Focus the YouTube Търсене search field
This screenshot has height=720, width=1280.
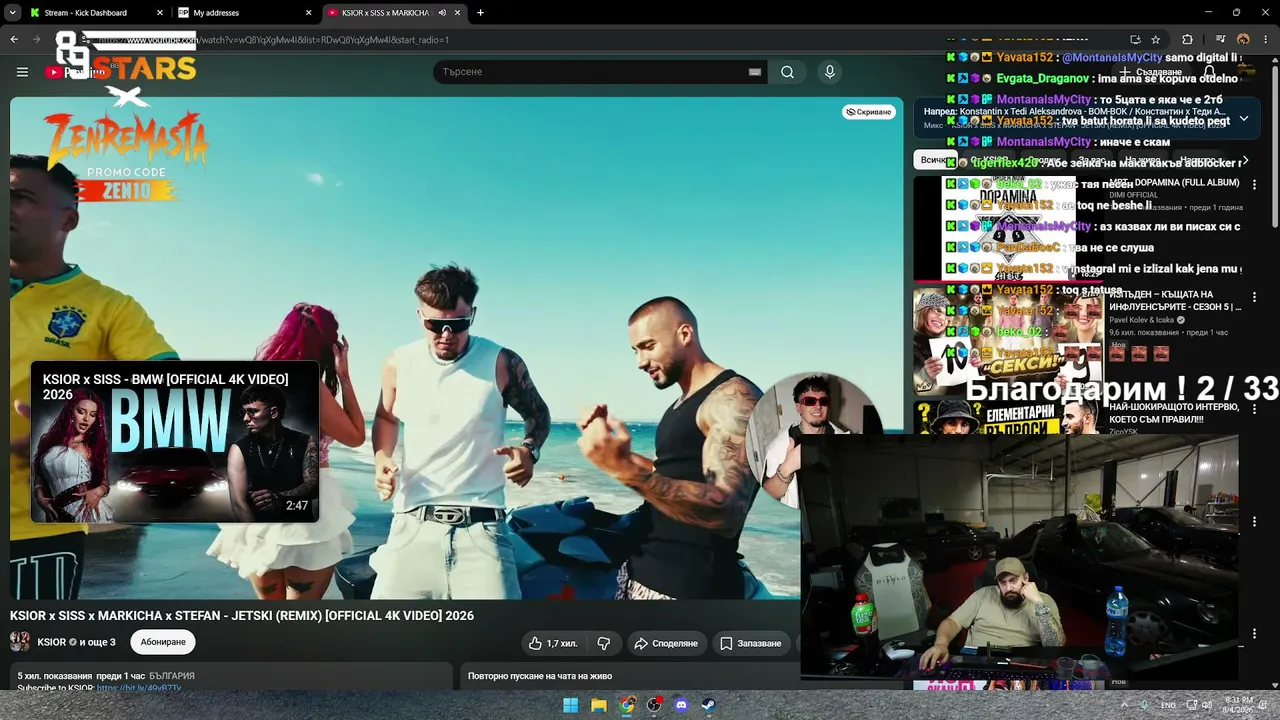pos(594,72)
